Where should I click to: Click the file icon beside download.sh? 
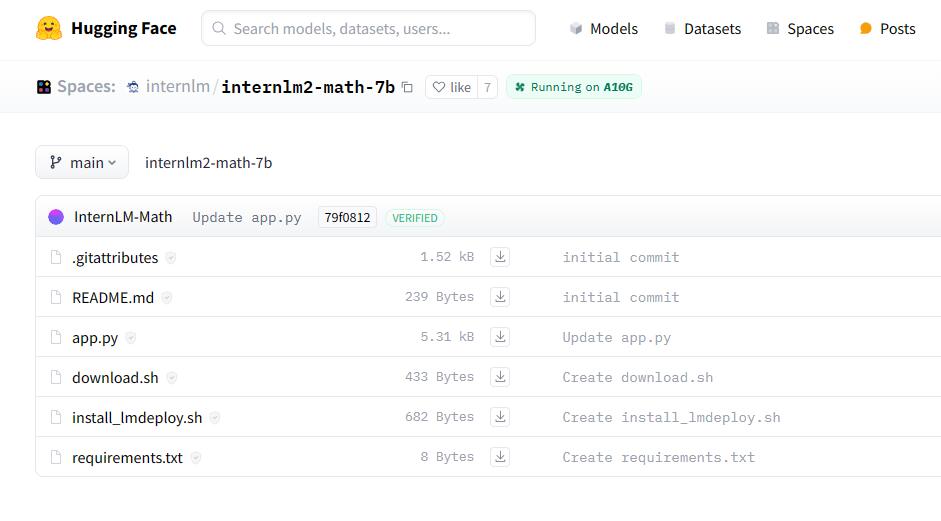[56, 377]
